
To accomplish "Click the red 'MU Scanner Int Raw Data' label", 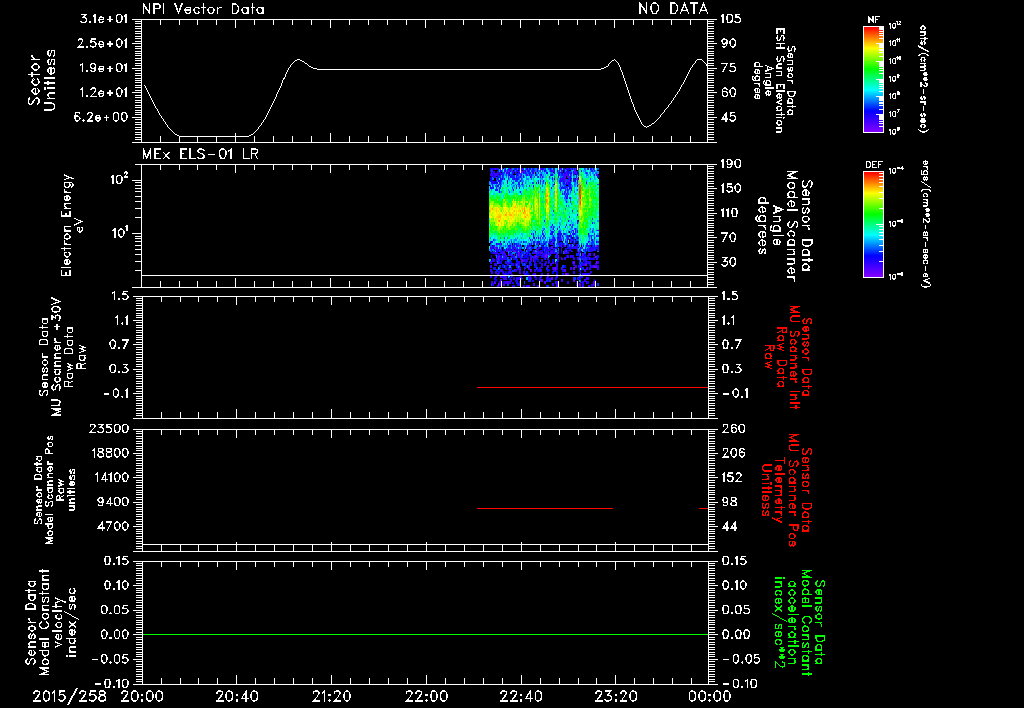I will 788,357.
